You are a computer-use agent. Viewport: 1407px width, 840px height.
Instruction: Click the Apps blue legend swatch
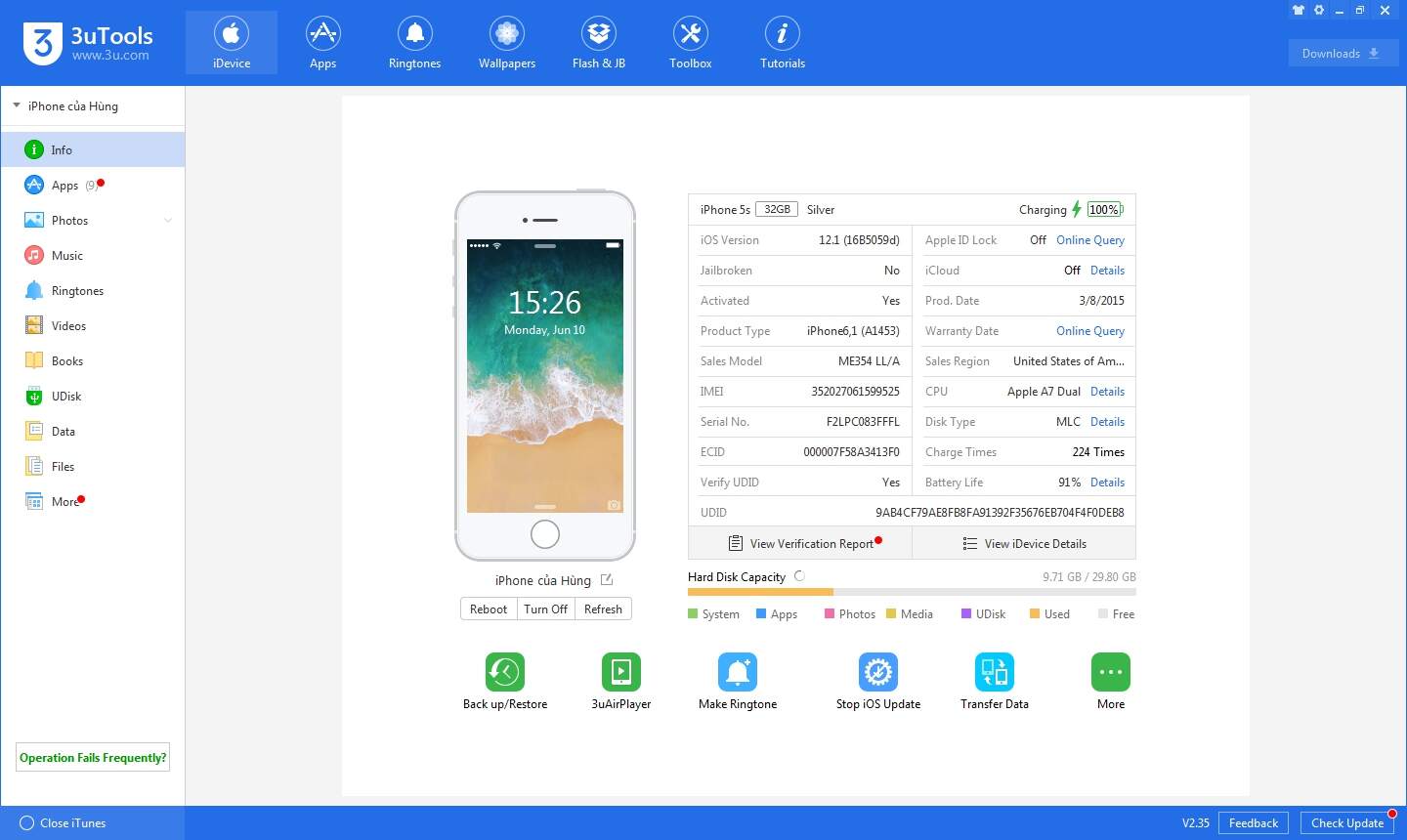(x=761, y=614)
